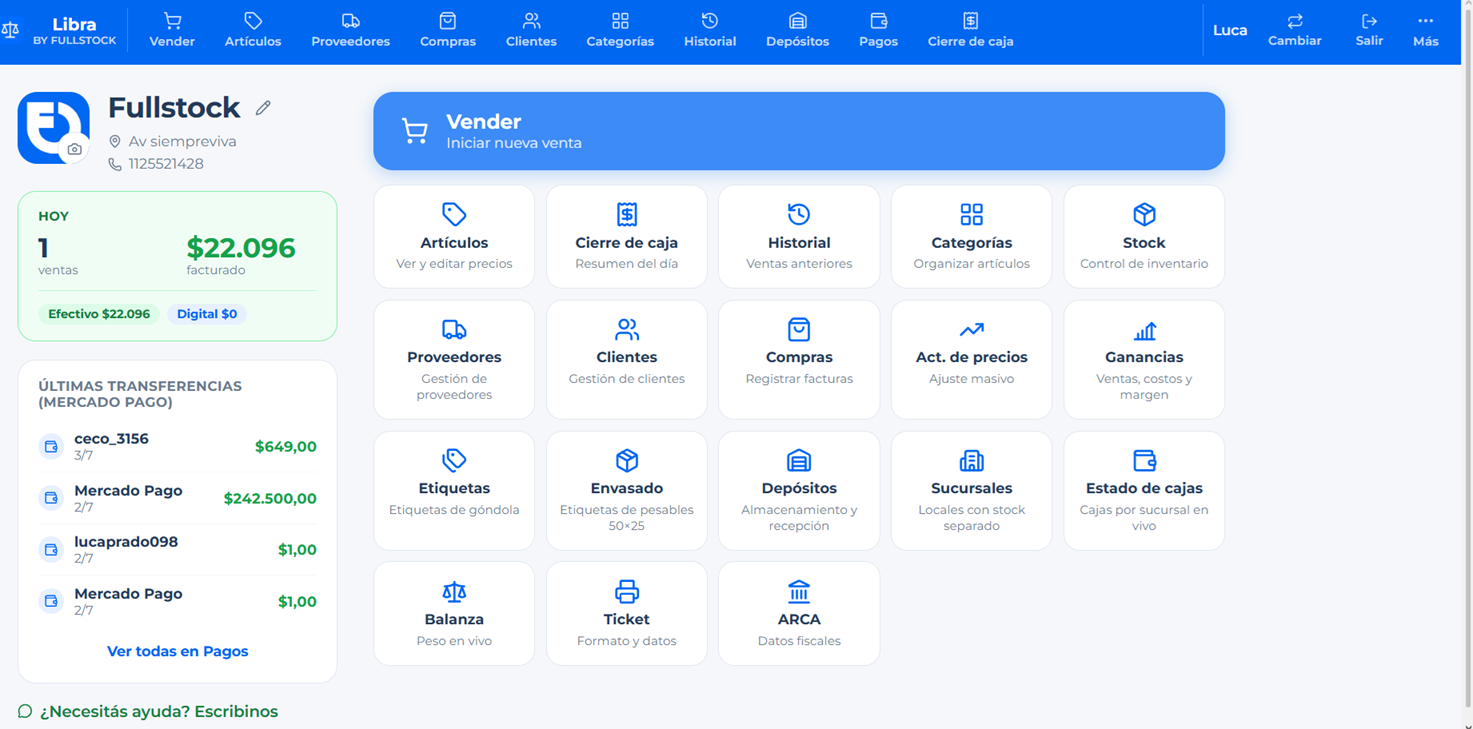Click the Digital $0 badge
Image resolution: width=1473 pixels, height=729 pixels.
[207, 314]
